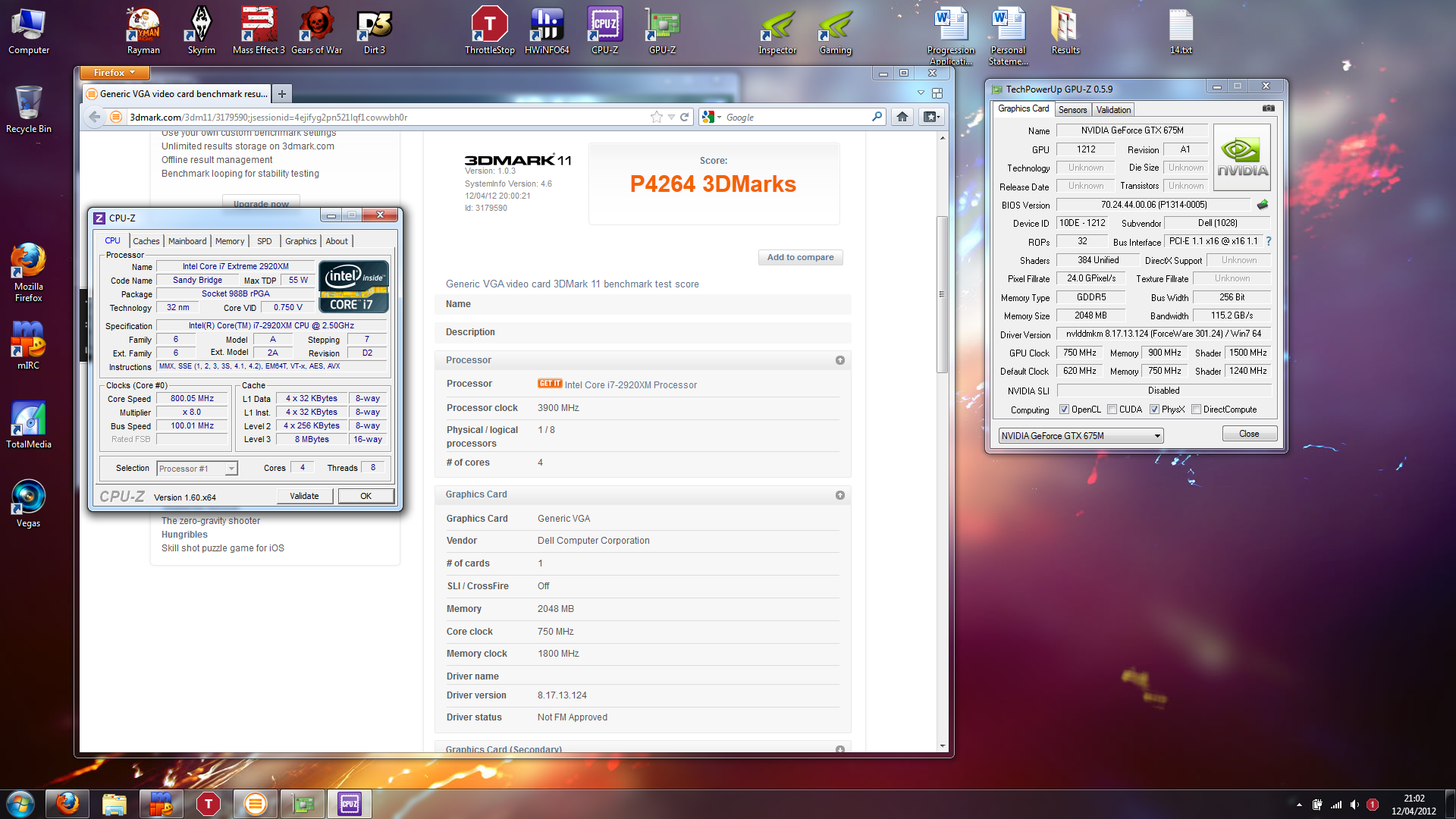Launch Mass Effect 3 shortcut
Viewport: 1456px width, 819px height.
259,30
